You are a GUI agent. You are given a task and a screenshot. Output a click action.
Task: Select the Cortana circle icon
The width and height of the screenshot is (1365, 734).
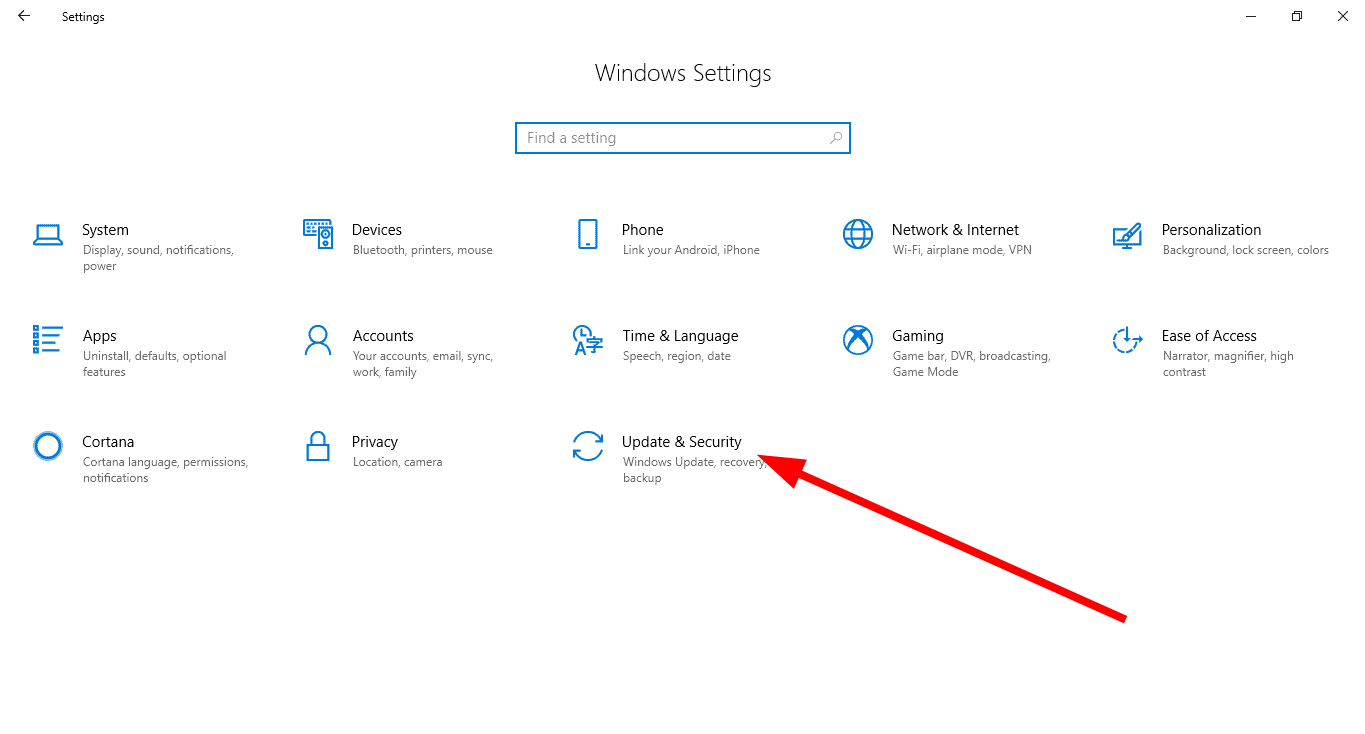coord(48,446)
